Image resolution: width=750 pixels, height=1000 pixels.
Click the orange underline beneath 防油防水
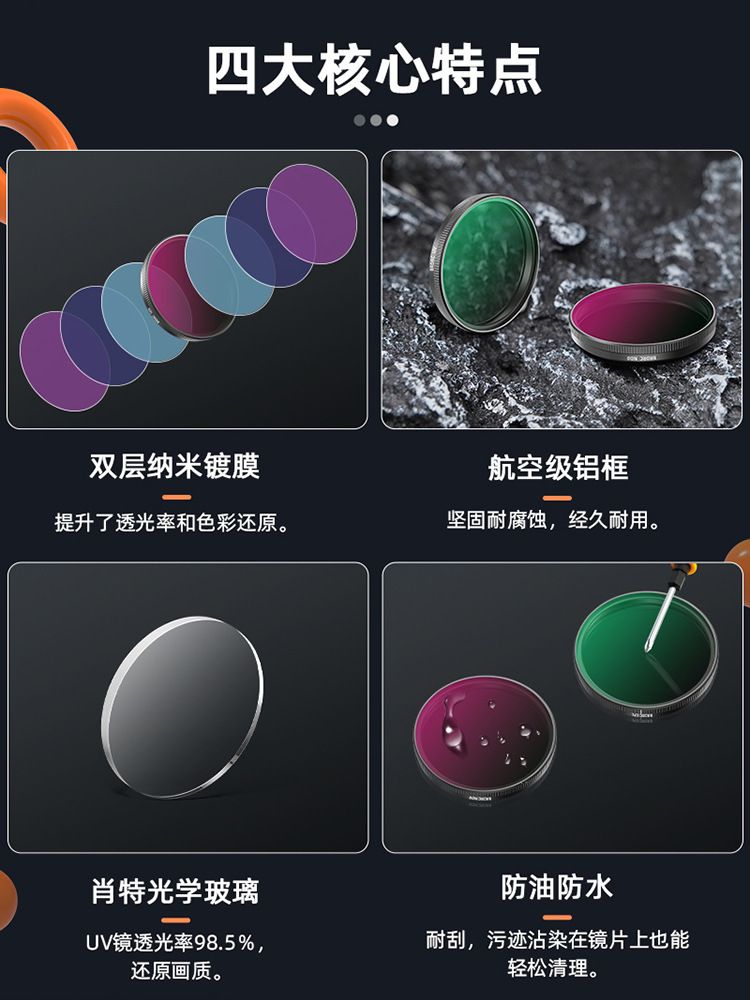pyautogui.click(x=557, y=917)
